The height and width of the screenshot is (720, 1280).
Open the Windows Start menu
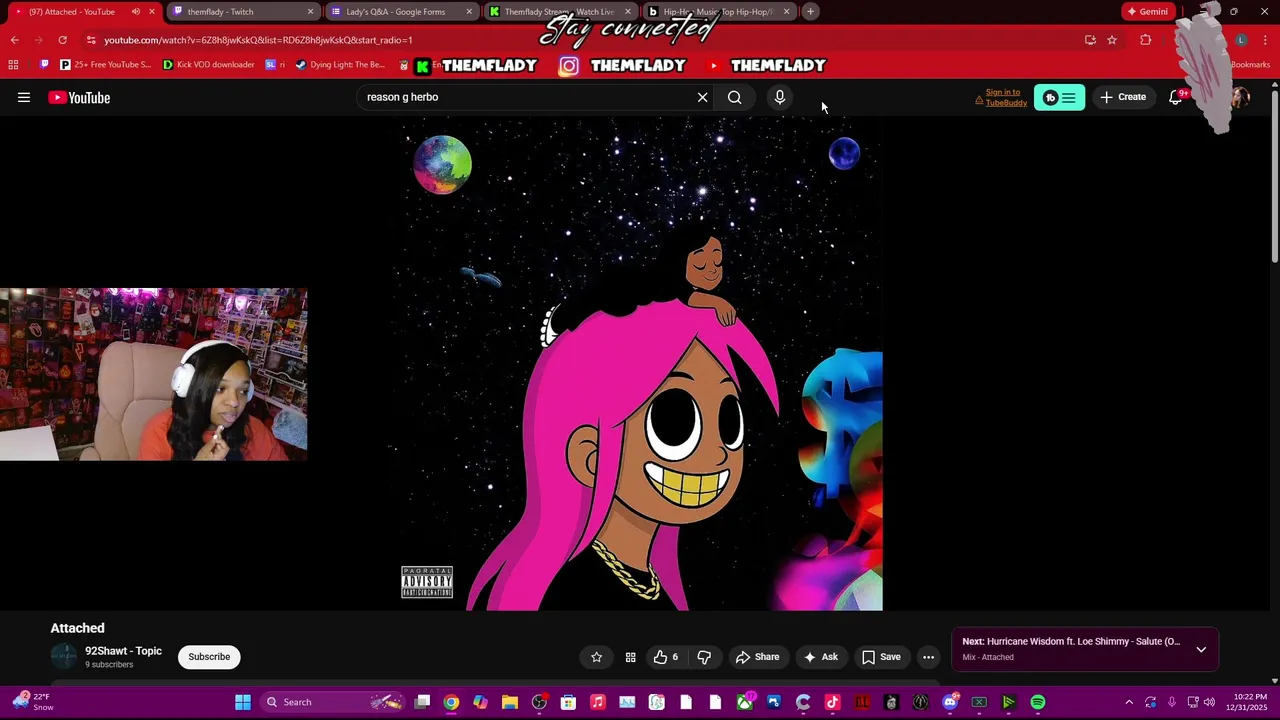243,702
